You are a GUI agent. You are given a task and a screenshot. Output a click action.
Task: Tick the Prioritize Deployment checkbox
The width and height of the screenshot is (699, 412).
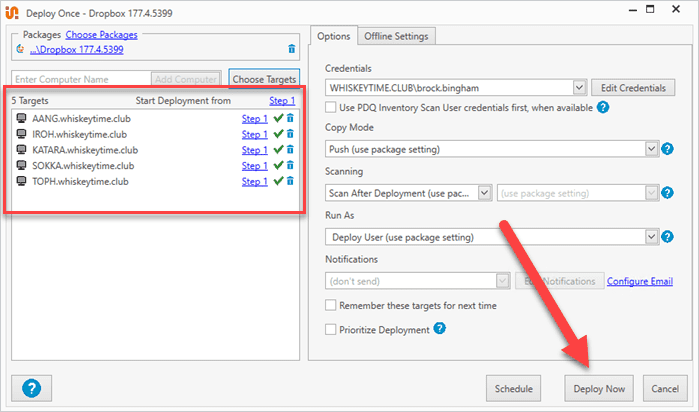[330, 330]
